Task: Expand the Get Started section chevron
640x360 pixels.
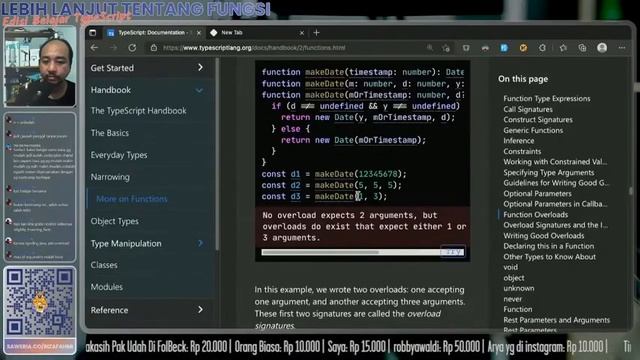Action: click(x=200, y=67)
